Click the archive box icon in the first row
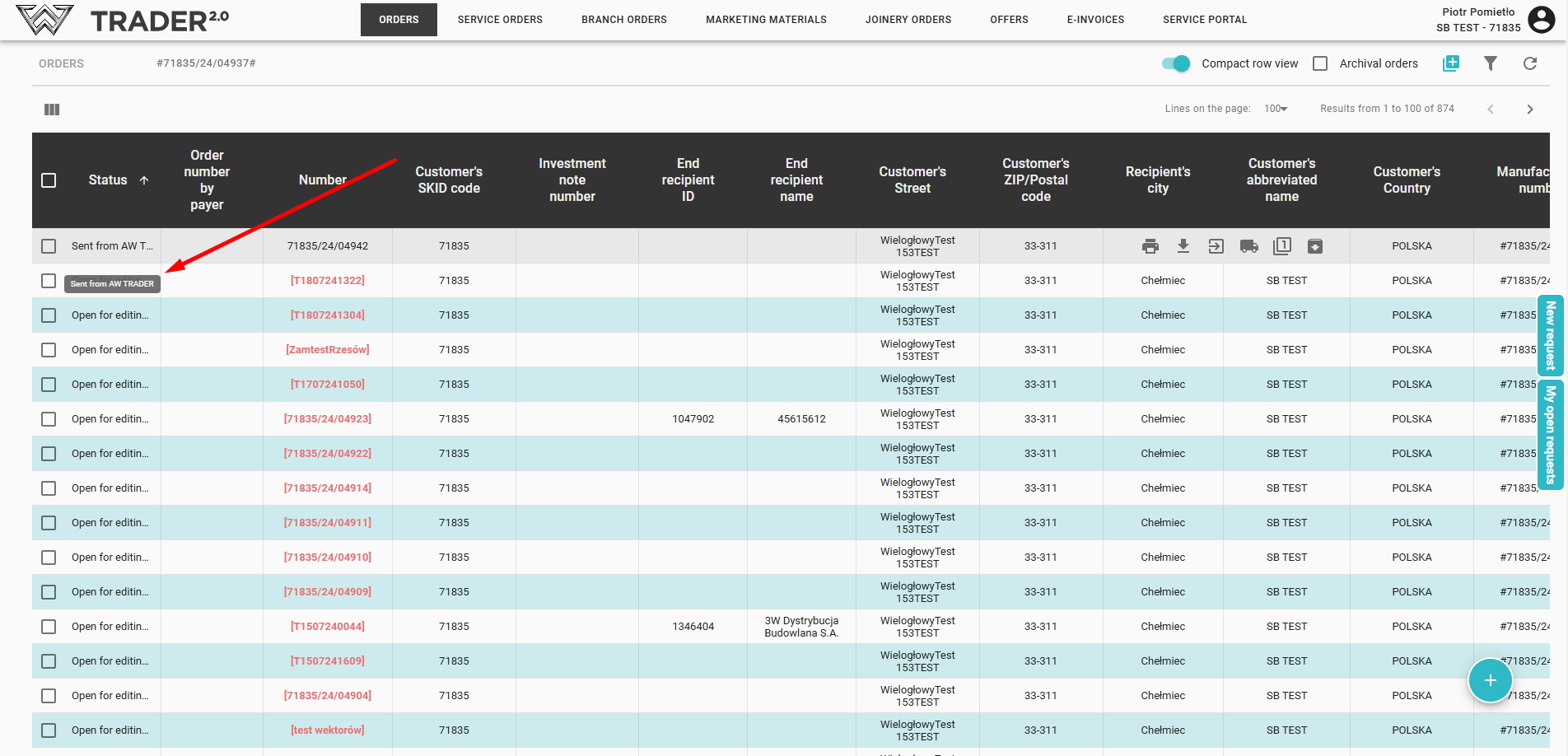1568x756 pixels. point(1315,246)
